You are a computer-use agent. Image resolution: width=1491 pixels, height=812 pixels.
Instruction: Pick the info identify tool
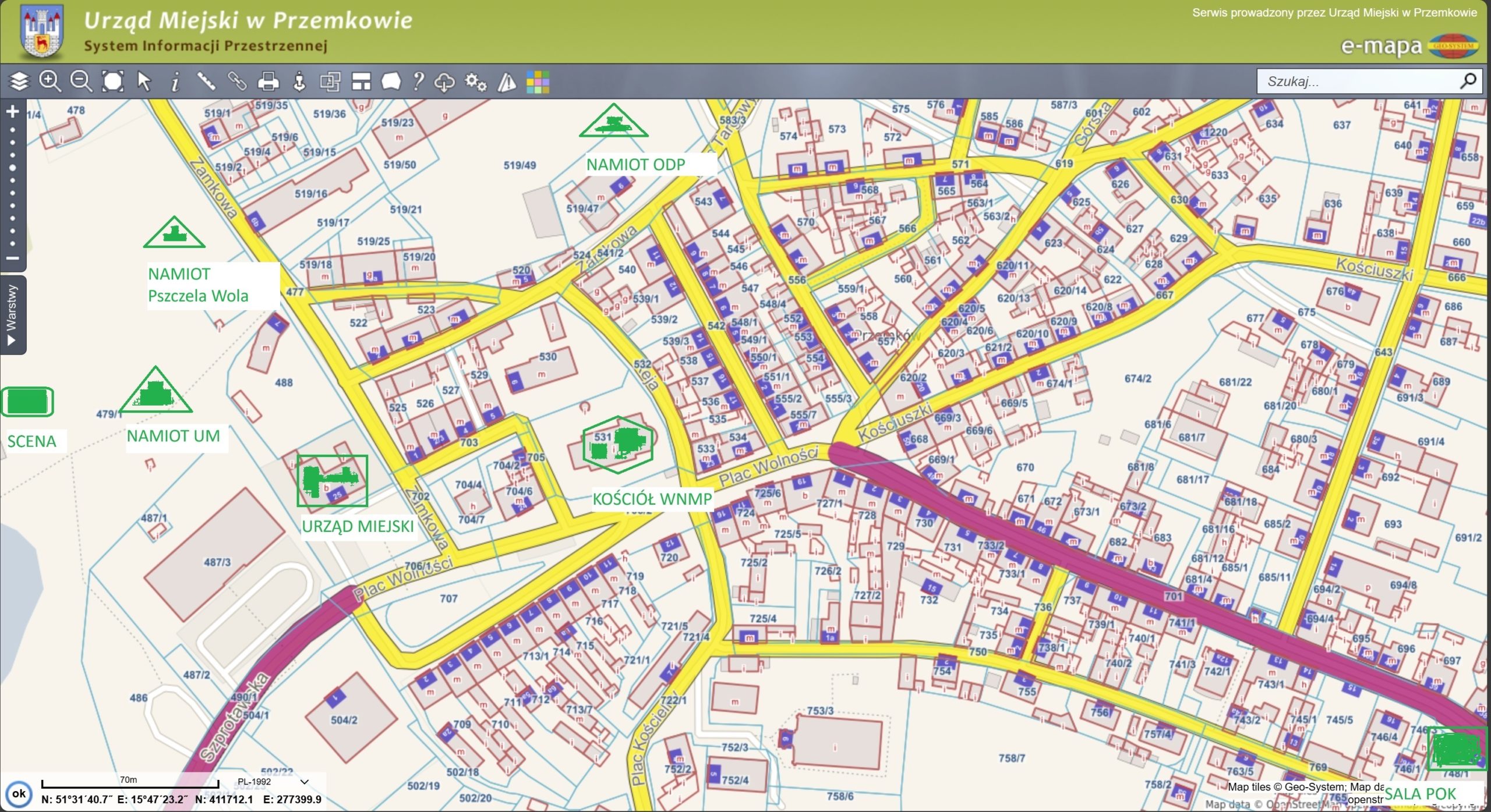175,82
